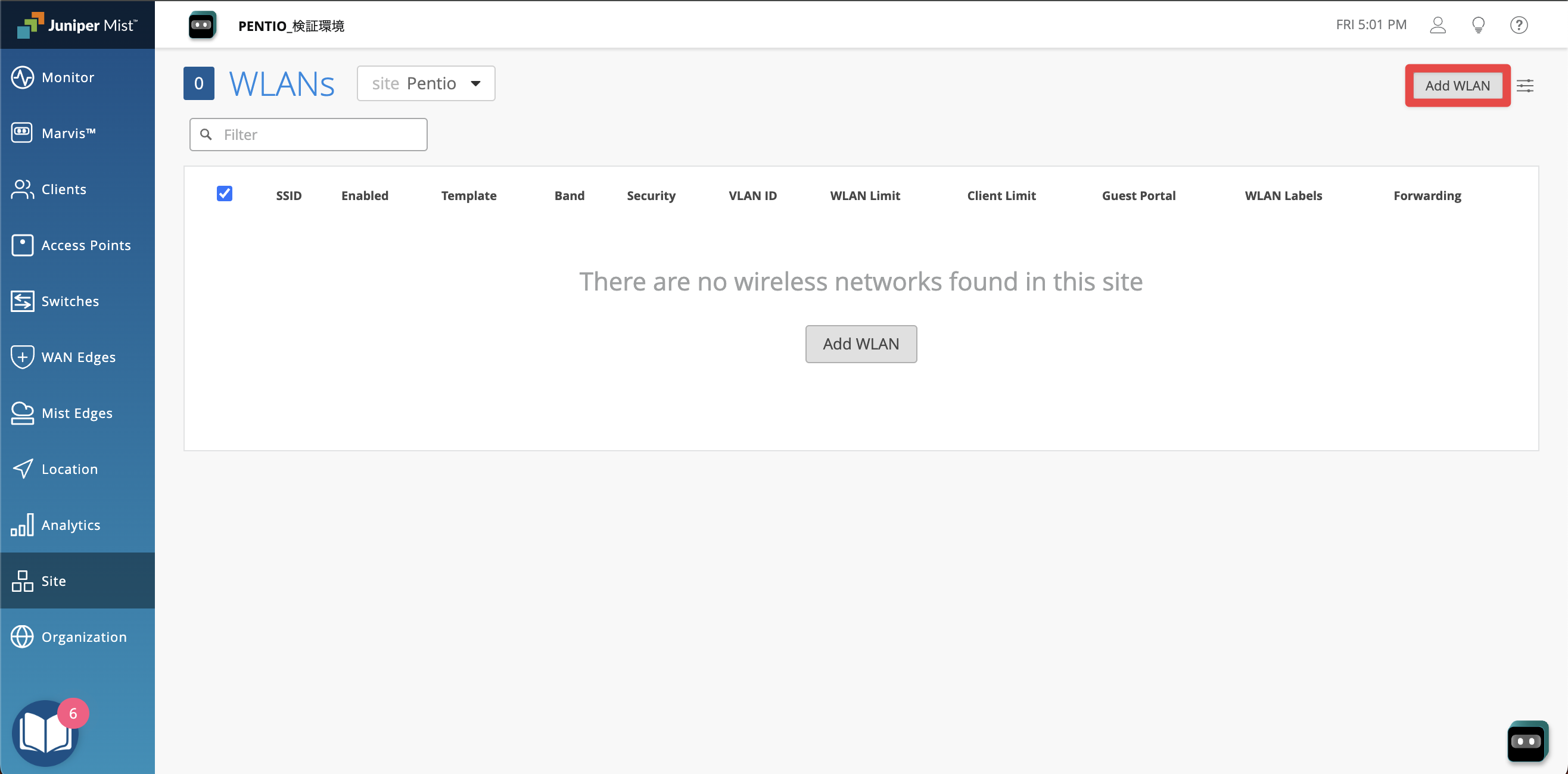Select the WAN Edges menu item

coord(78,356)
